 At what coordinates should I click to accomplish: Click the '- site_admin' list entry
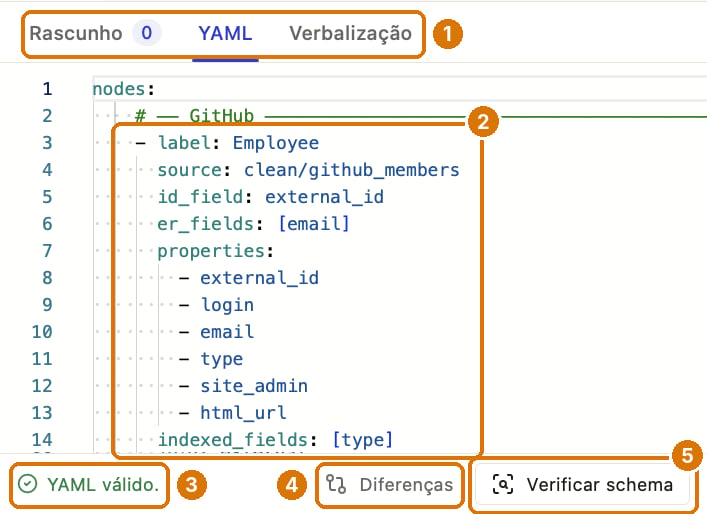pos(243,386)
